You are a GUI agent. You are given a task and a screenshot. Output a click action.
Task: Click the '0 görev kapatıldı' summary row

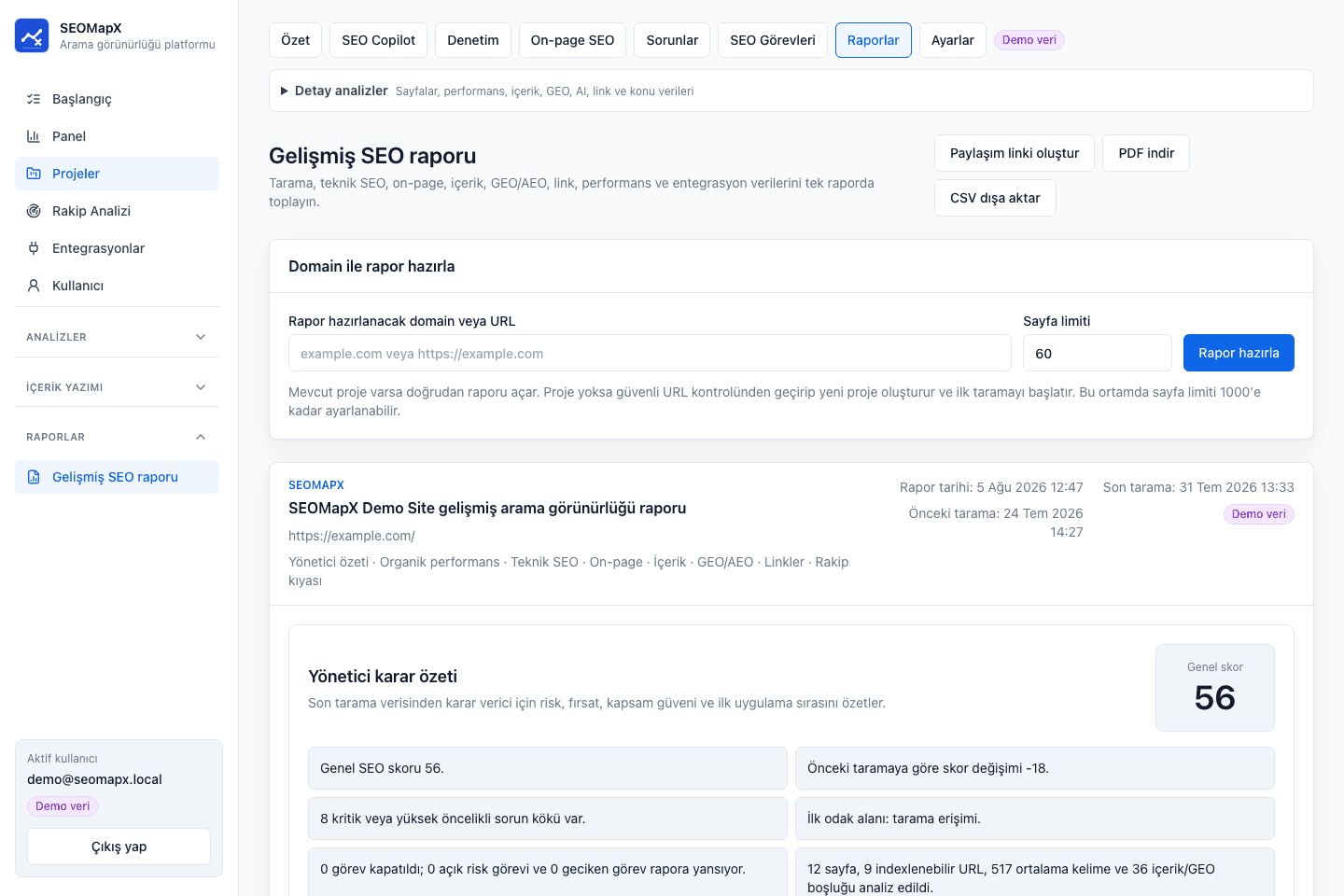(x=548, y=872)
